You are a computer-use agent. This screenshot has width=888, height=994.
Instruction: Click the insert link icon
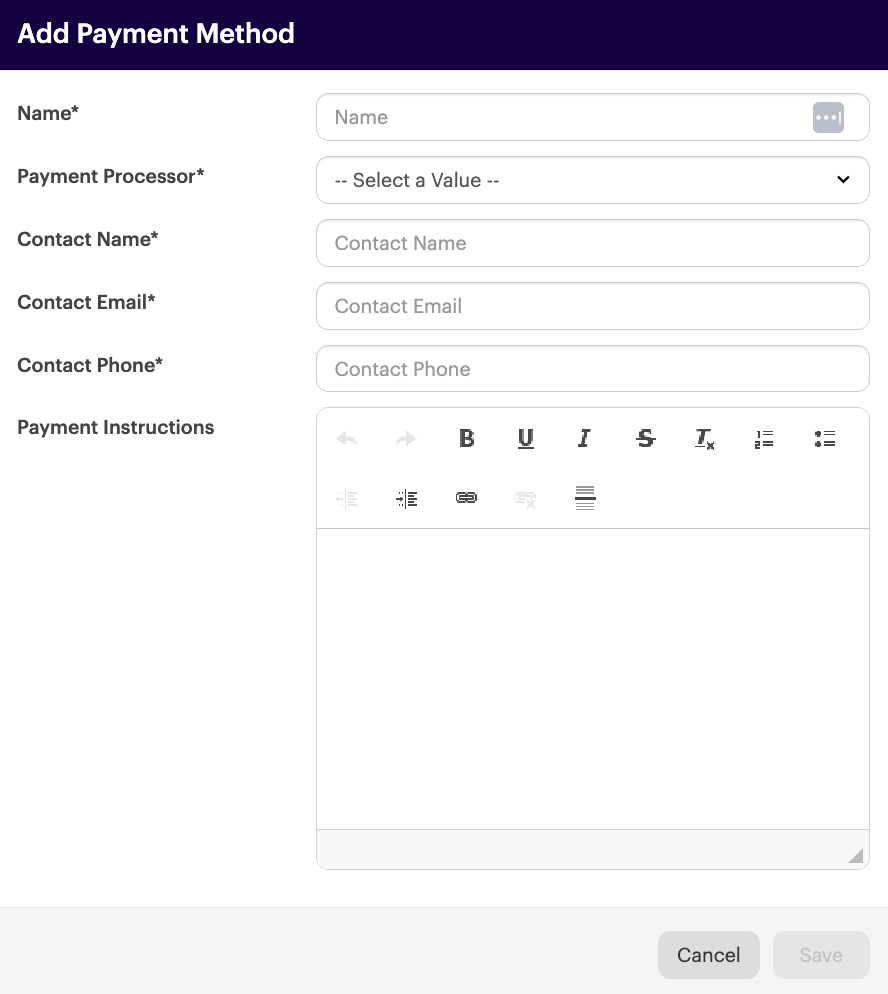(466, 498)
